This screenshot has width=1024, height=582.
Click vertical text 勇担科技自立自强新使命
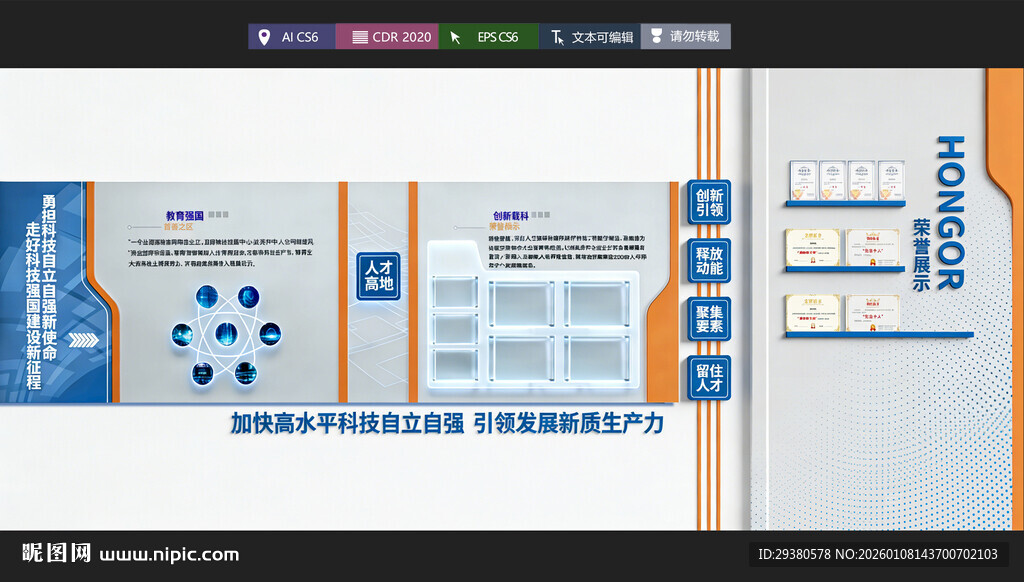coord(49,278)
